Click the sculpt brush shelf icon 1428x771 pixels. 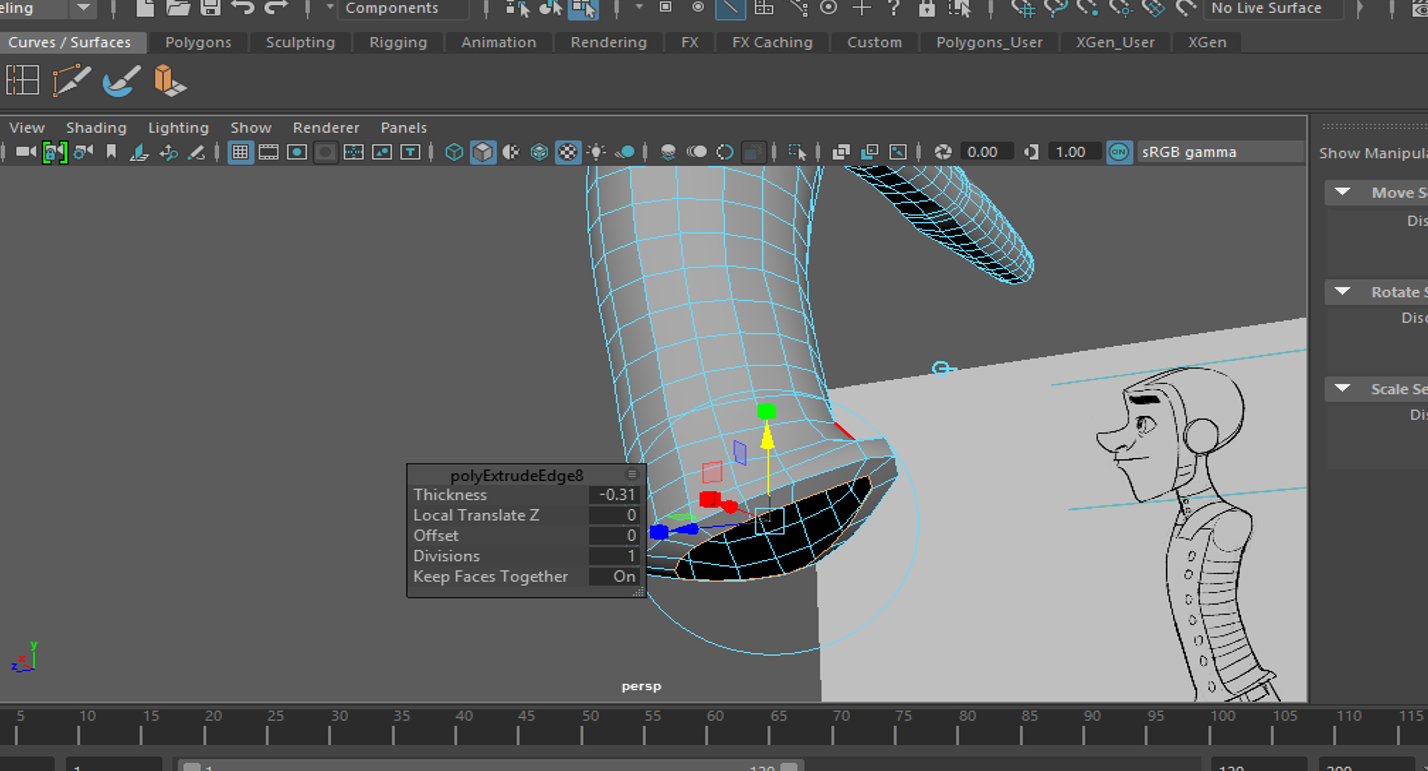(x=120, y=81)
